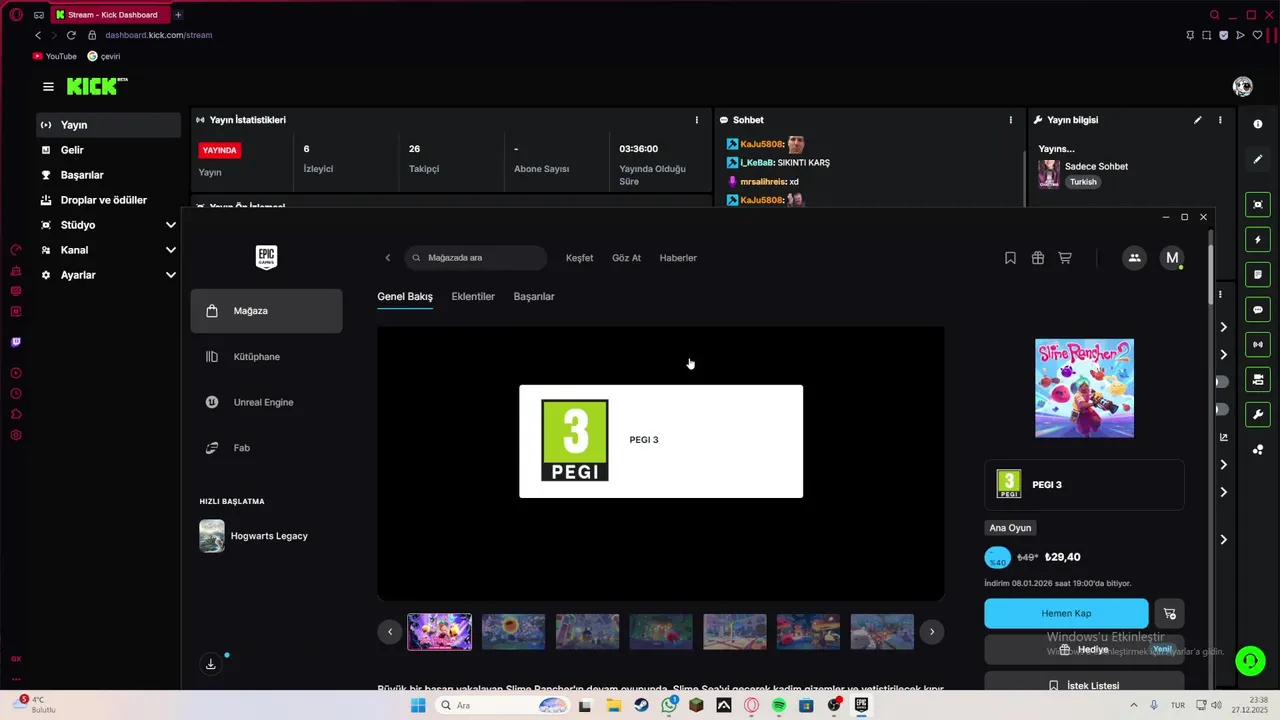Switch to the Eklentiler tab
Screen dimensions: 1280x720
point(473,297)
